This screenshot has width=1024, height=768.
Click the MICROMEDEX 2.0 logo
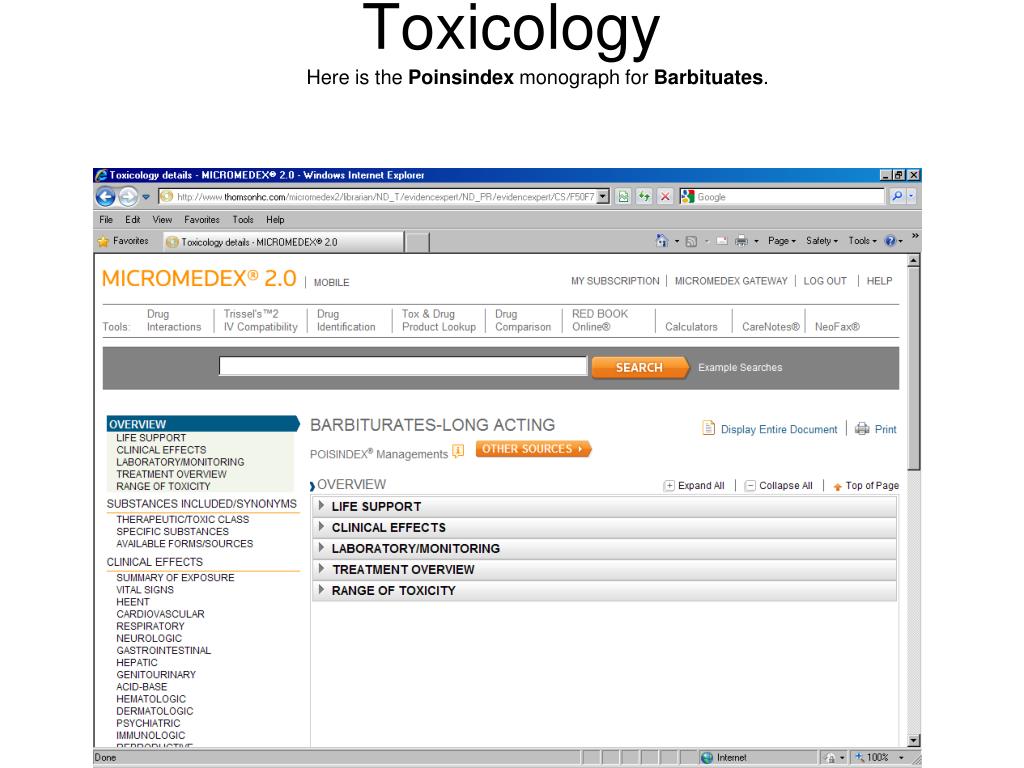199,279
